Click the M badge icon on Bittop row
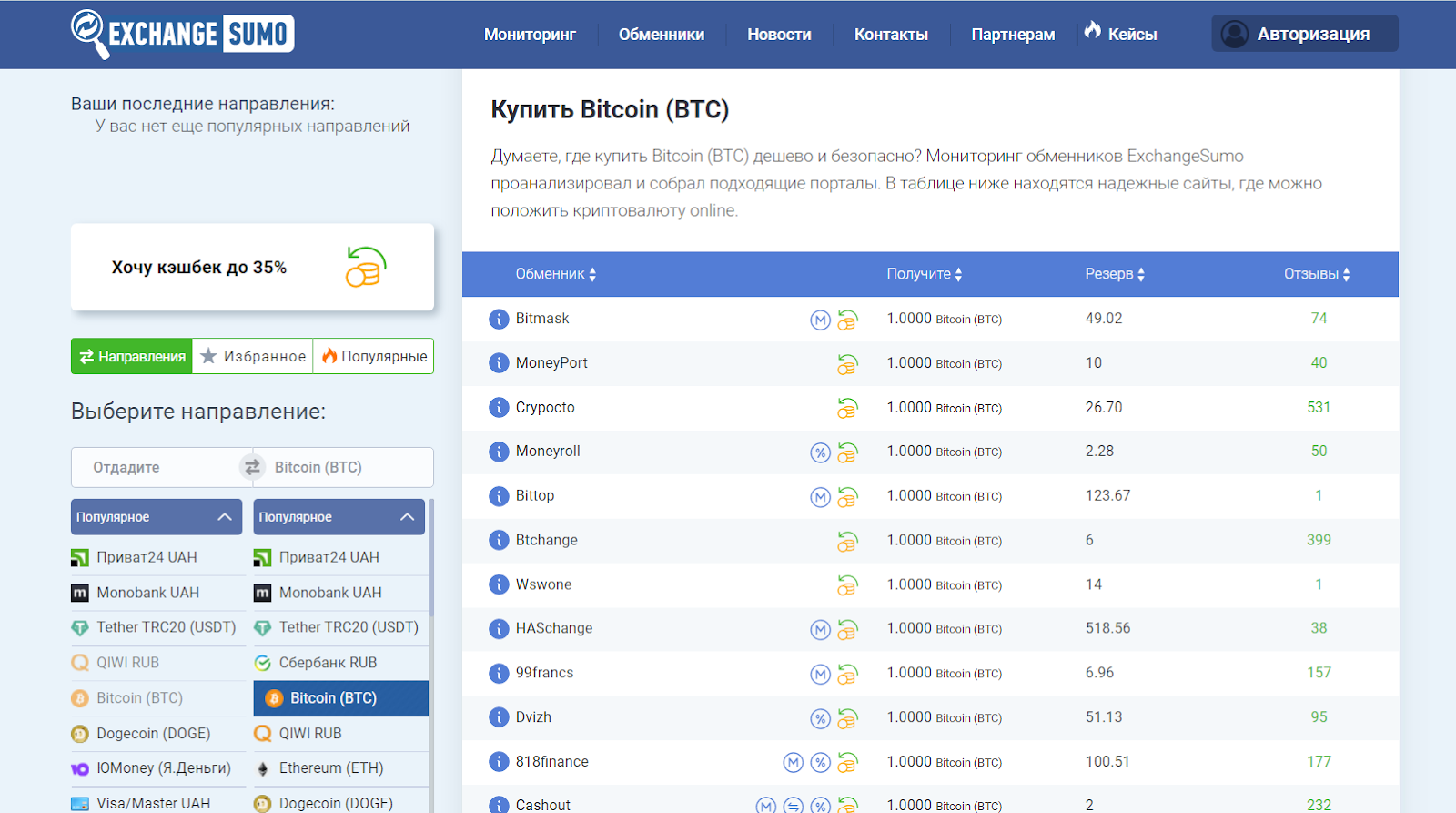 (821, 497)
